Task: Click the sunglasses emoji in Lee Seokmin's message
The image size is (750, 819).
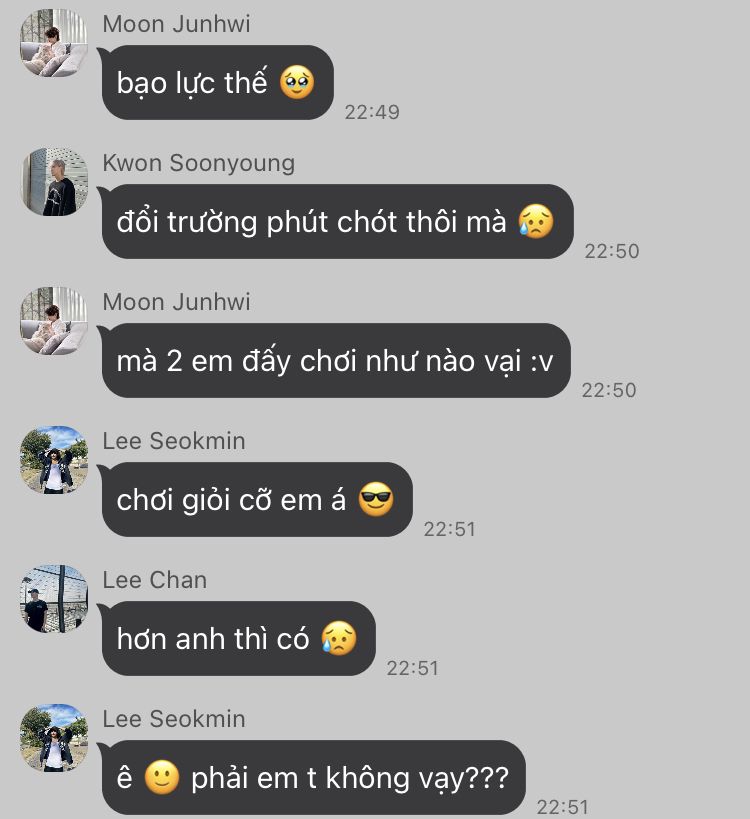Action: (376, 499)
